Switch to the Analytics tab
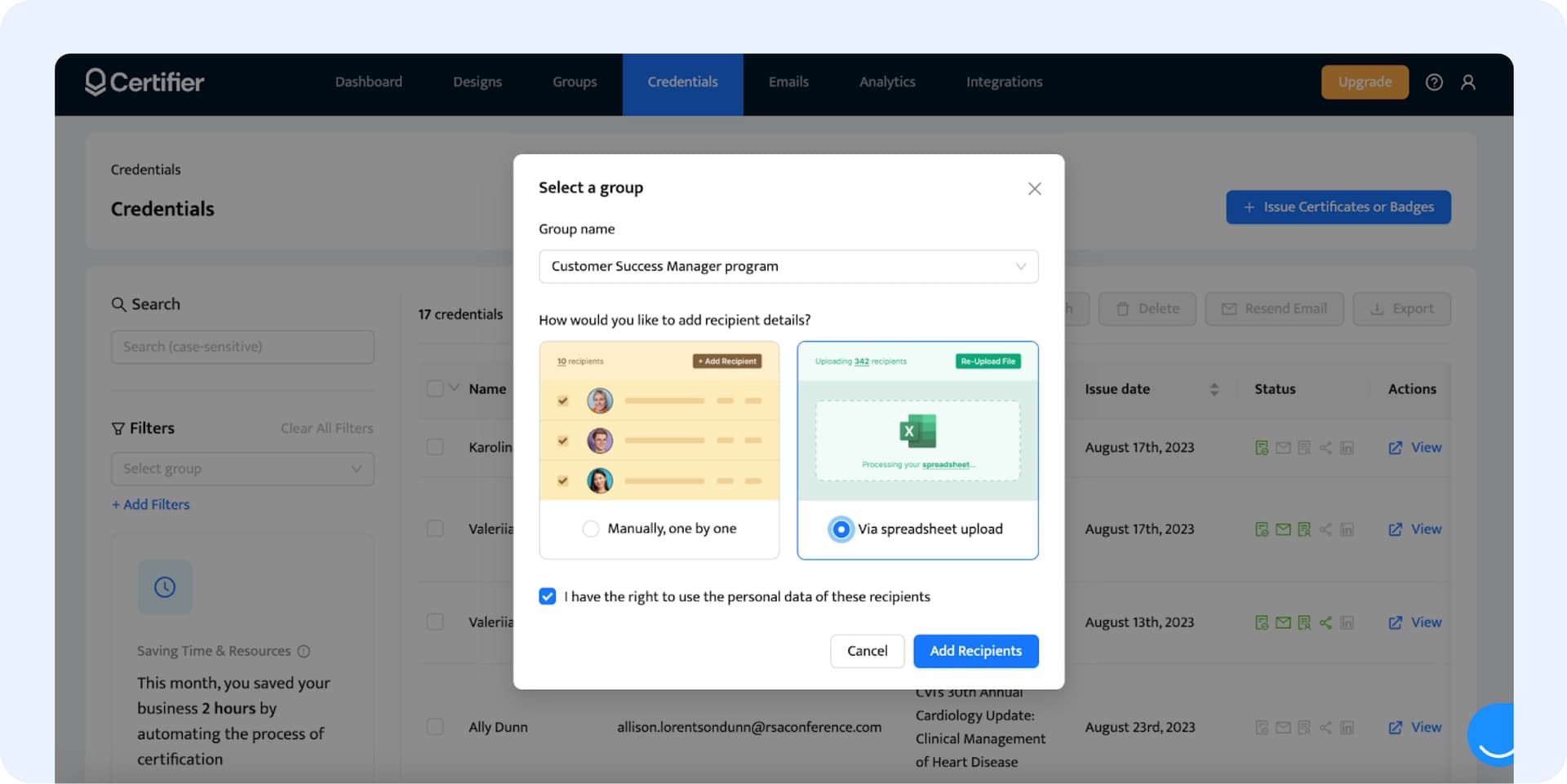Viewport: 1567px width, 784px height. coord(886,82)
